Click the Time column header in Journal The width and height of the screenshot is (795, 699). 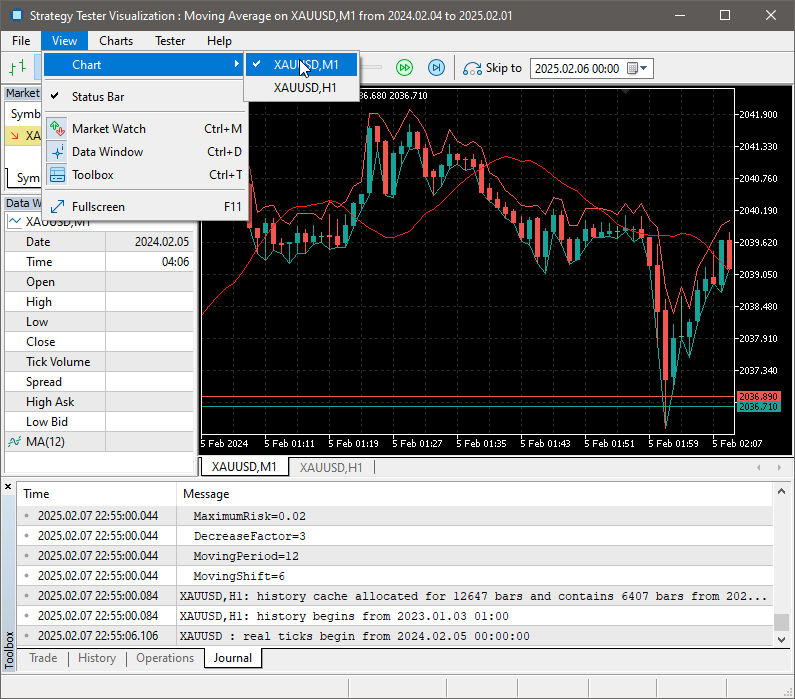(96, 494)
